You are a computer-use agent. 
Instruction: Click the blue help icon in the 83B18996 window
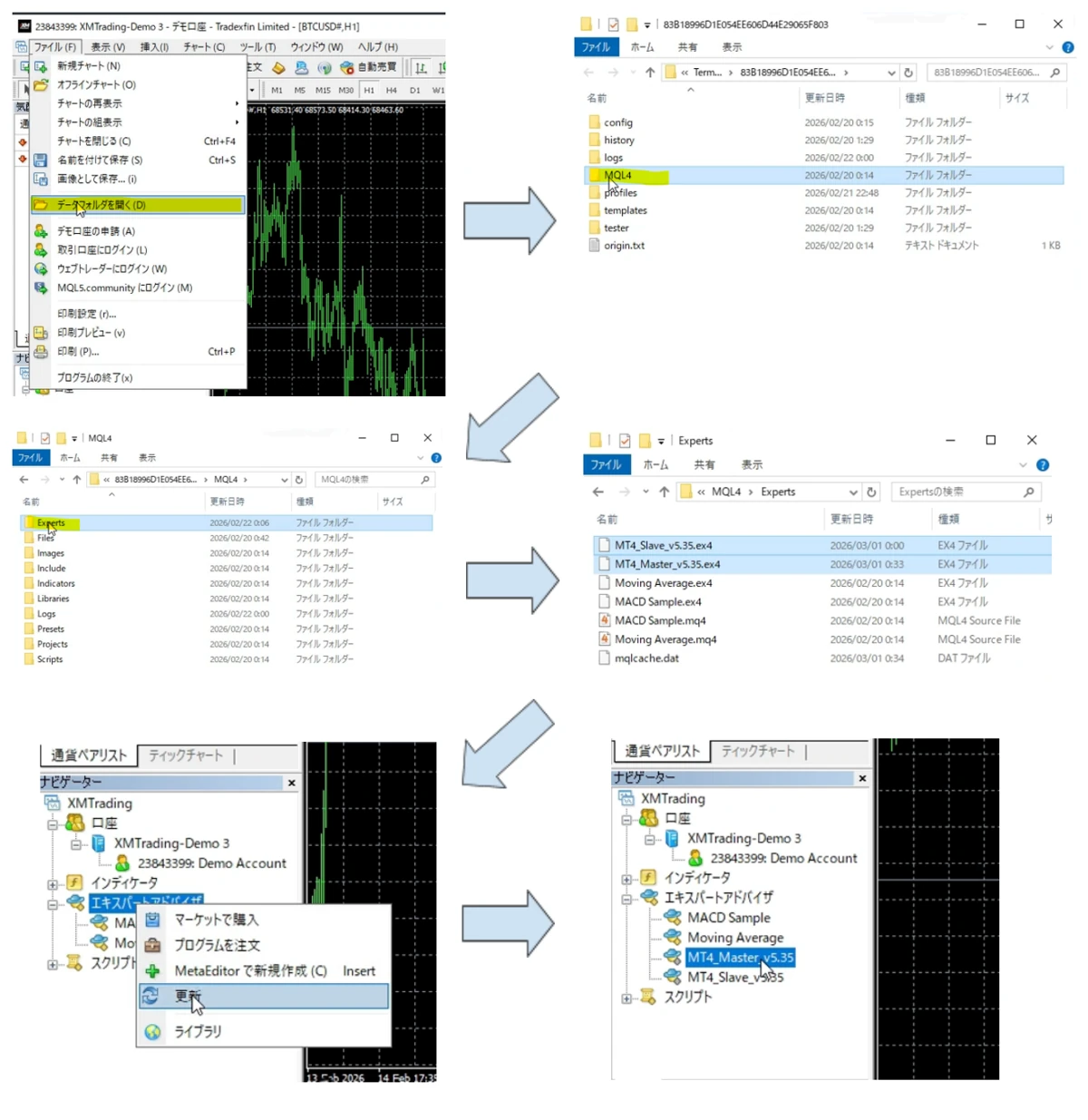[1068, 47]
